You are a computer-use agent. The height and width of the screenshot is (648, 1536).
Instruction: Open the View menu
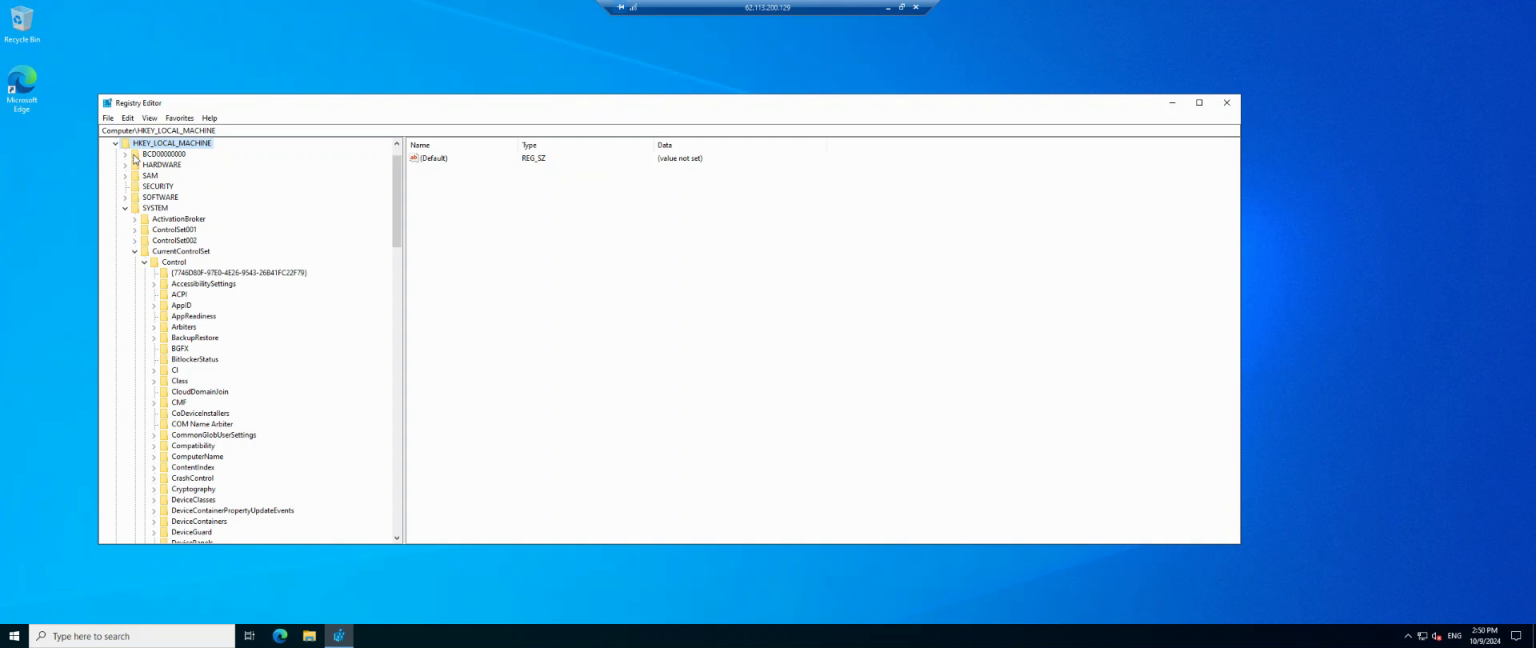coord(149,118)
